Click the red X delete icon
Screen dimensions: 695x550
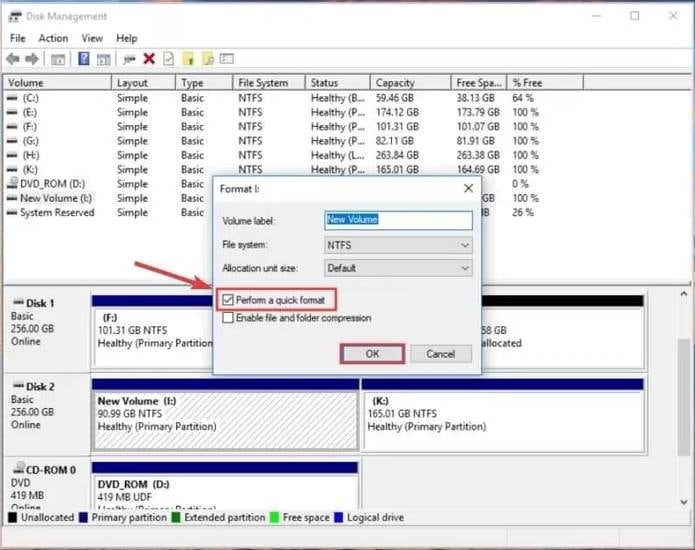(x=149, y=59)
